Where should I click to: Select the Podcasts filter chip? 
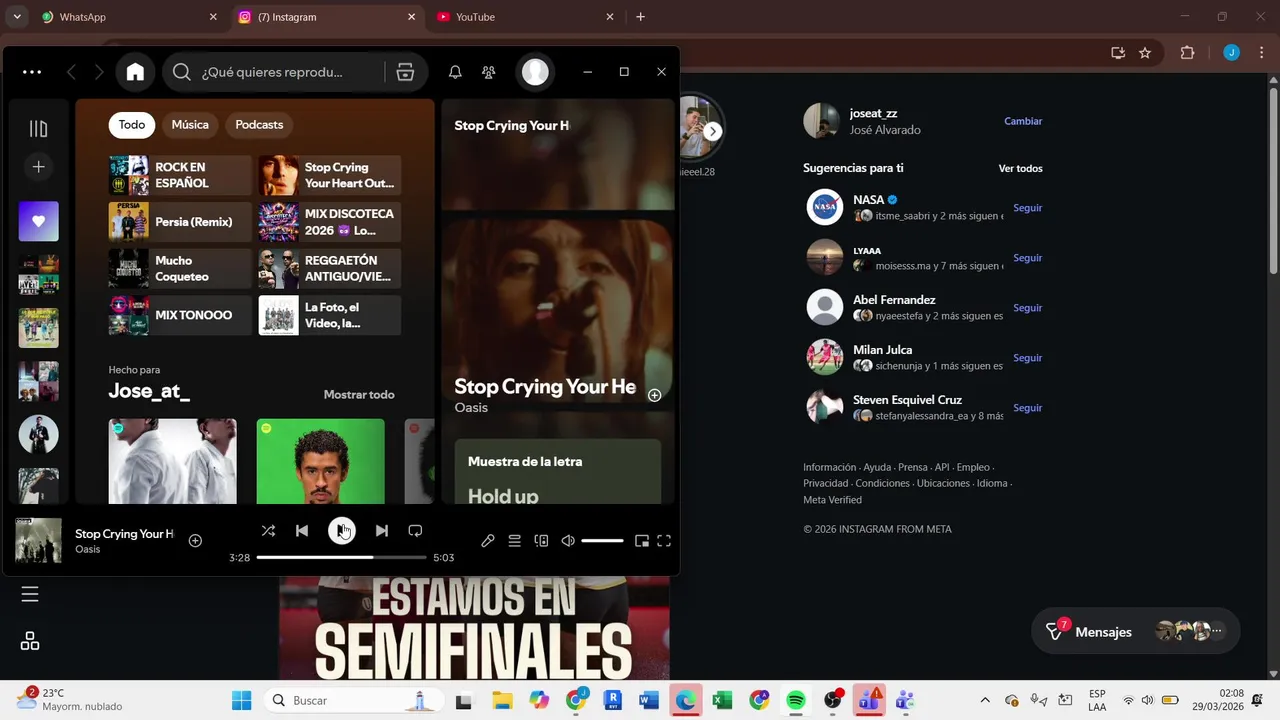259,125
